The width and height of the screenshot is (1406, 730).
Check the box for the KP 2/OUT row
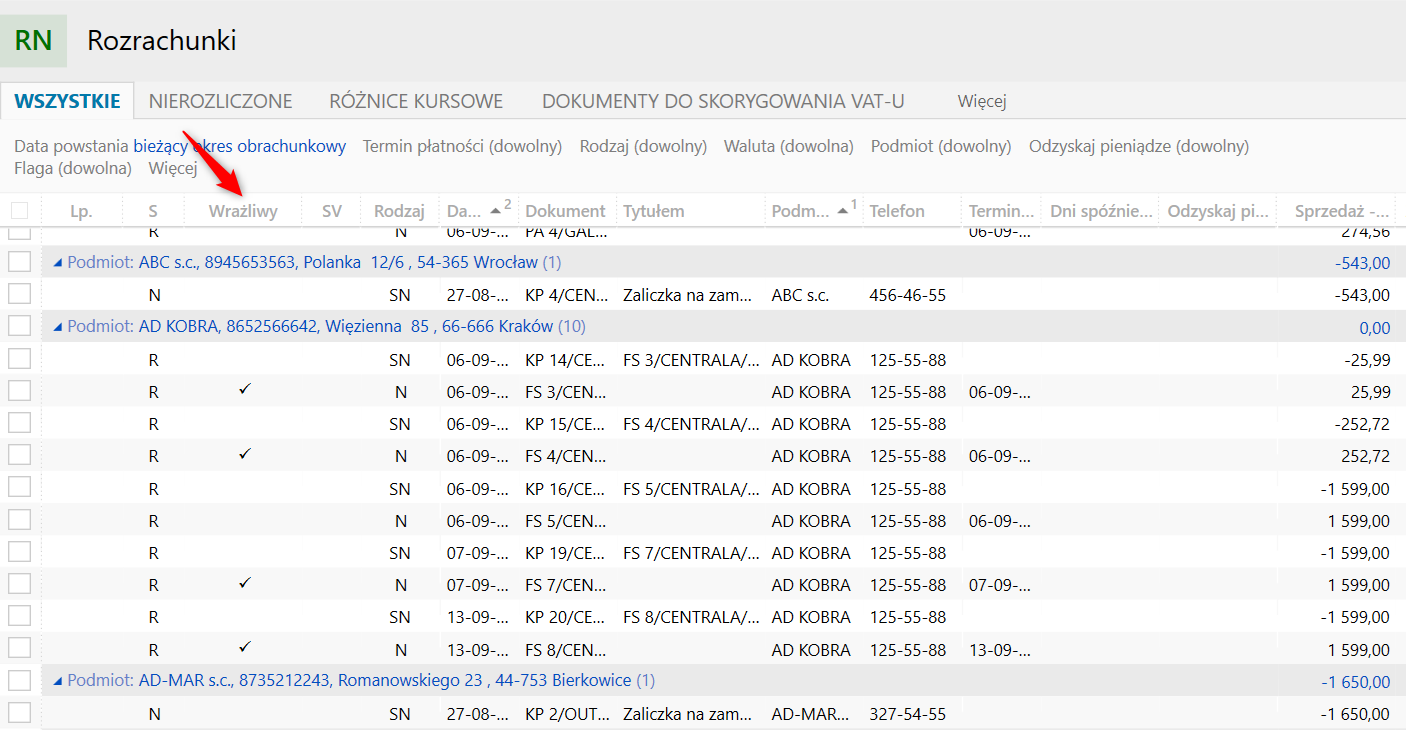[19, 713]
